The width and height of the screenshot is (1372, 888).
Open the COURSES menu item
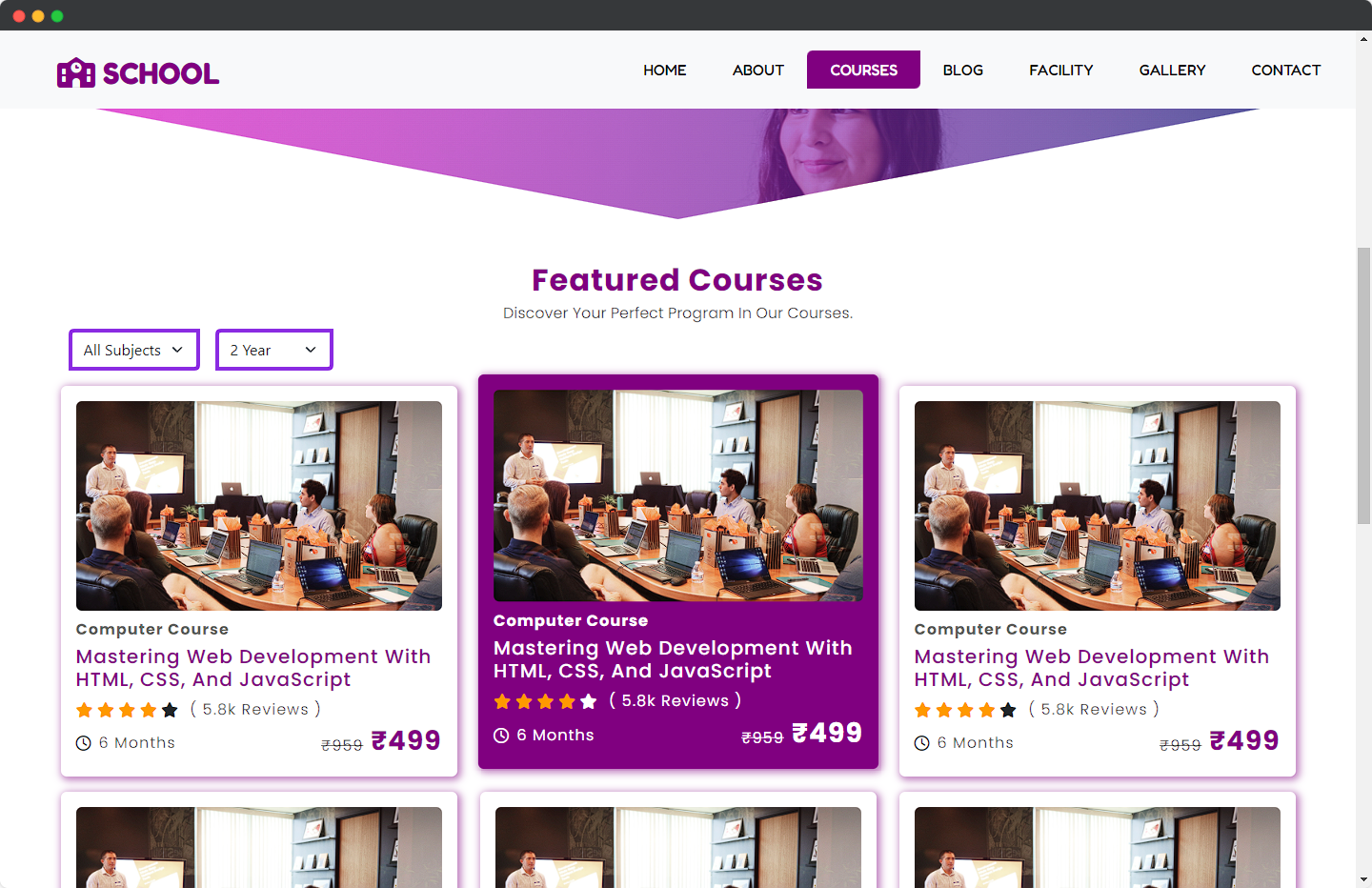point(863,70)
